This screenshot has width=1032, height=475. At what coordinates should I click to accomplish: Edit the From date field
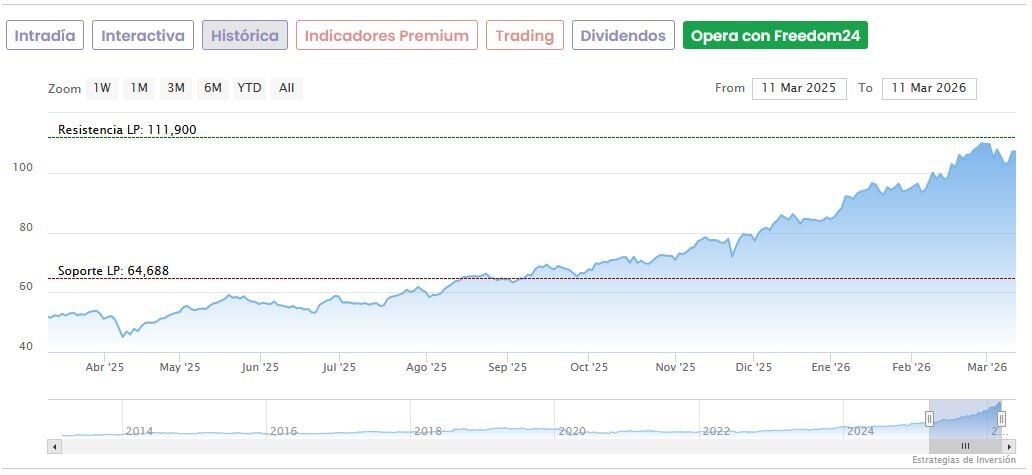(800, 88)
